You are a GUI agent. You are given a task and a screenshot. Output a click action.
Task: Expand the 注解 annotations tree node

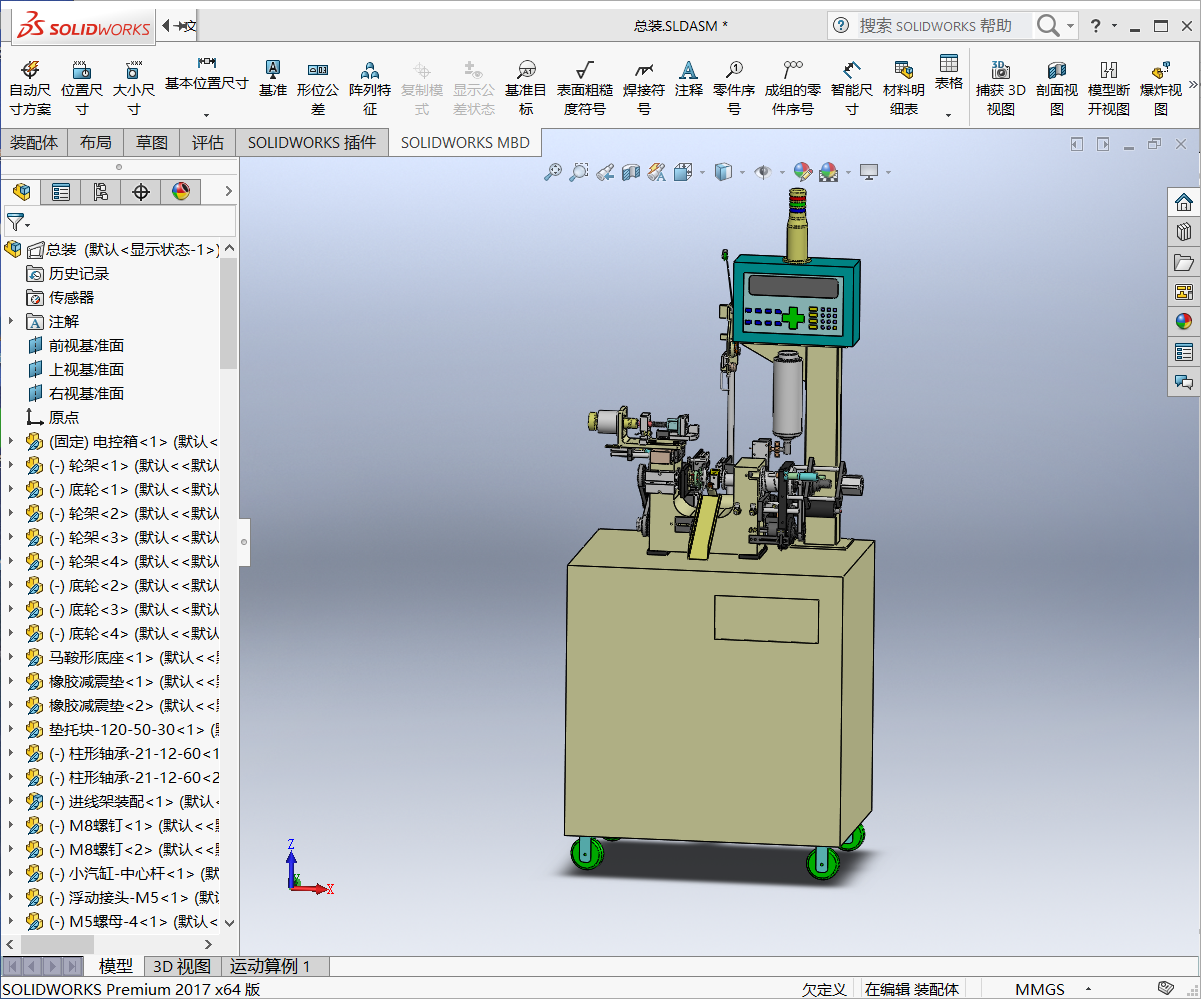pos(11,321)
